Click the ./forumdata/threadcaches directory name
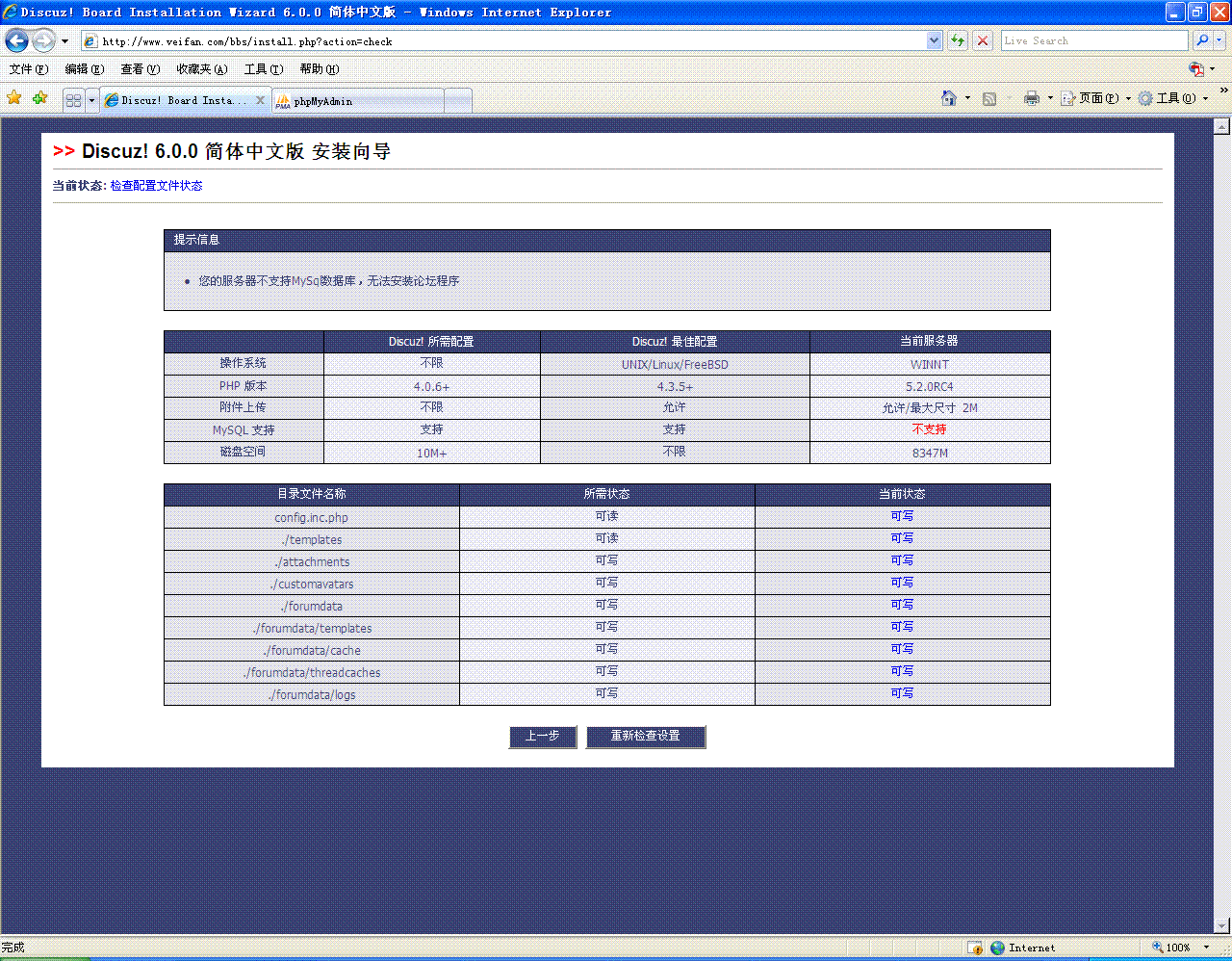This screenshot has width=1232, height=961. click(312, 673)
